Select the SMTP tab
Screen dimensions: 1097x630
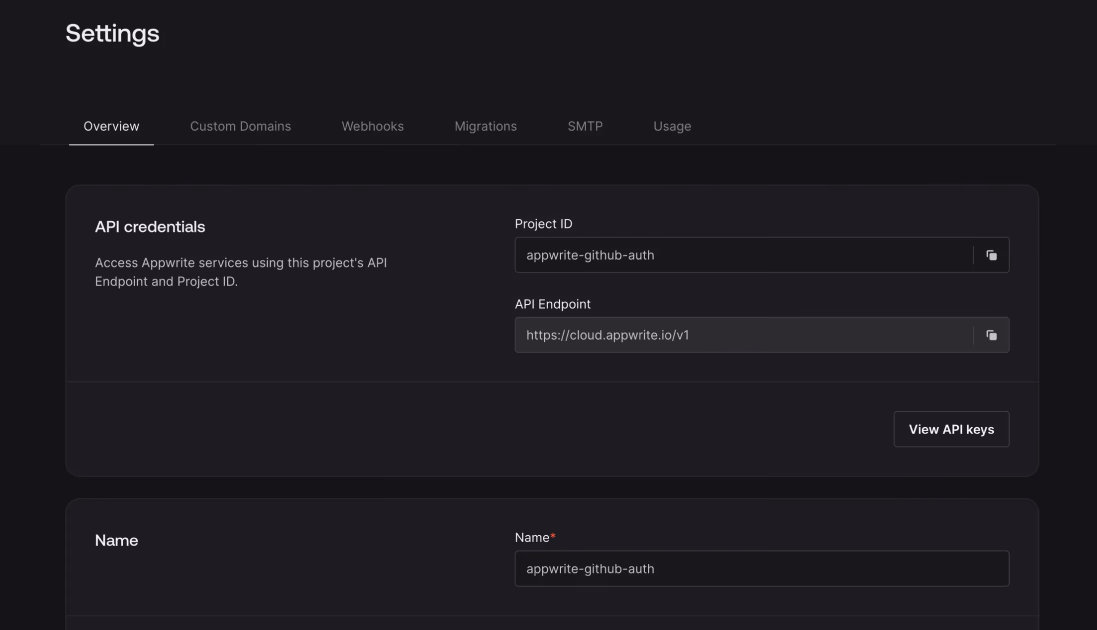coord(585,127)
